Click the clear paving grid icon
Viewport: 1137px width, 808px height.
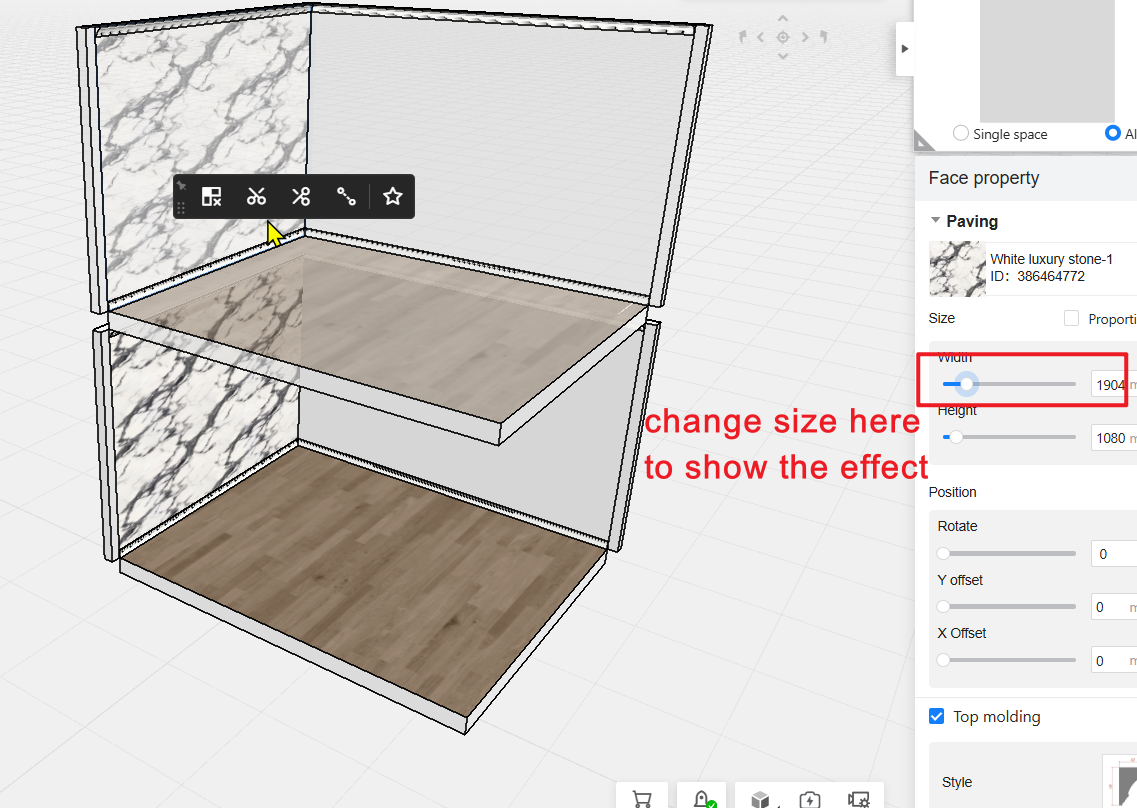[x=211, y=197]
